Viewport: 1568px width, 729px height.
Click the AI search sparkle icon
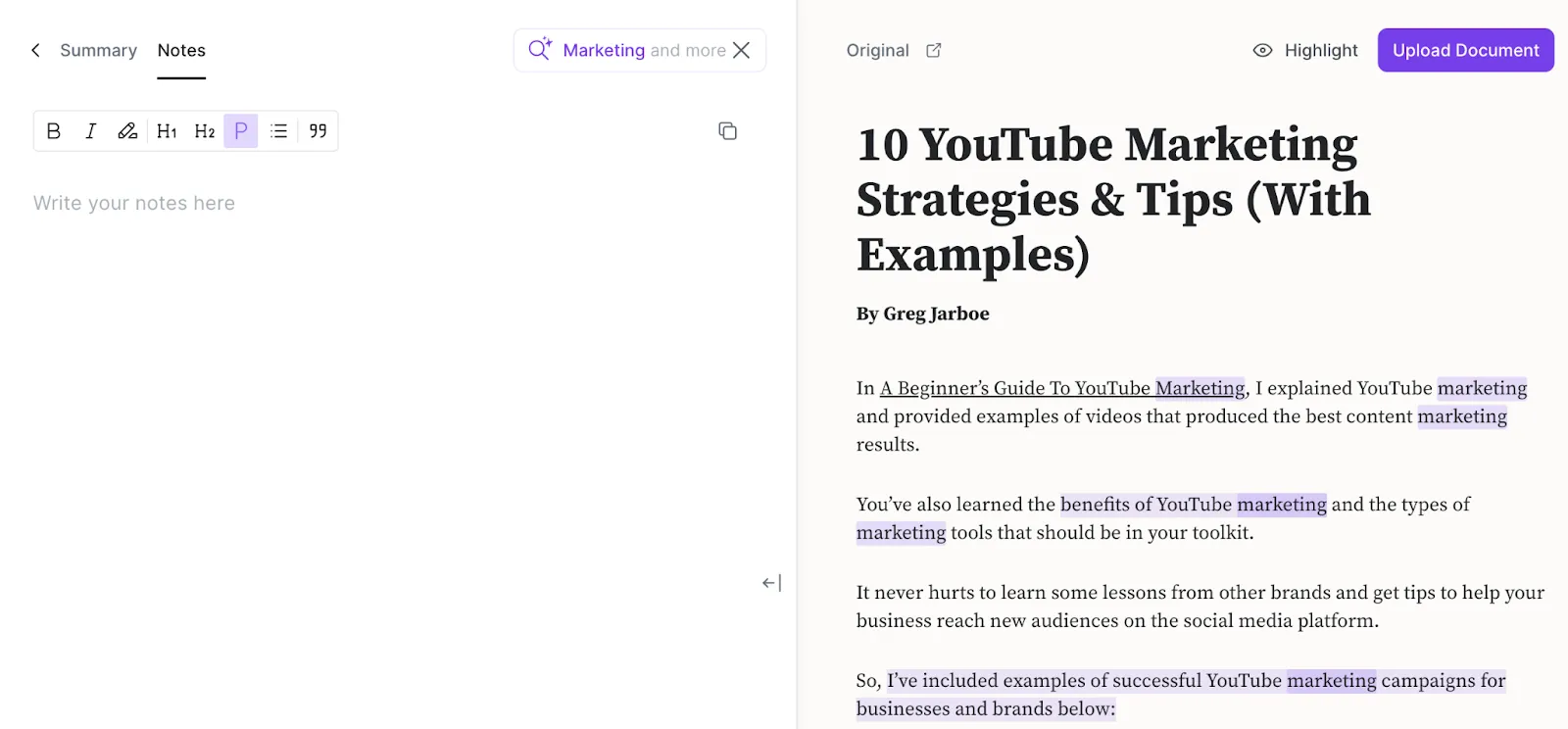coord(540,49)
